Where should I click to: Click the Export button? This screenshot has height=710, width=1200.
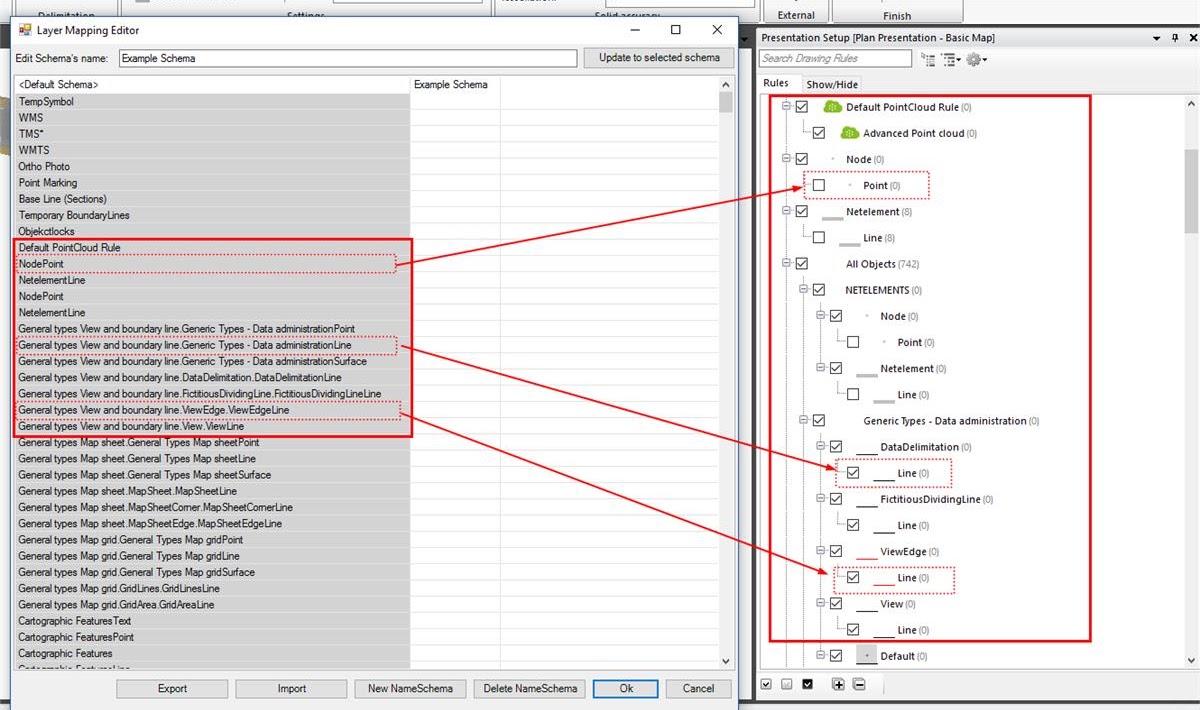[x=172, y=688]
